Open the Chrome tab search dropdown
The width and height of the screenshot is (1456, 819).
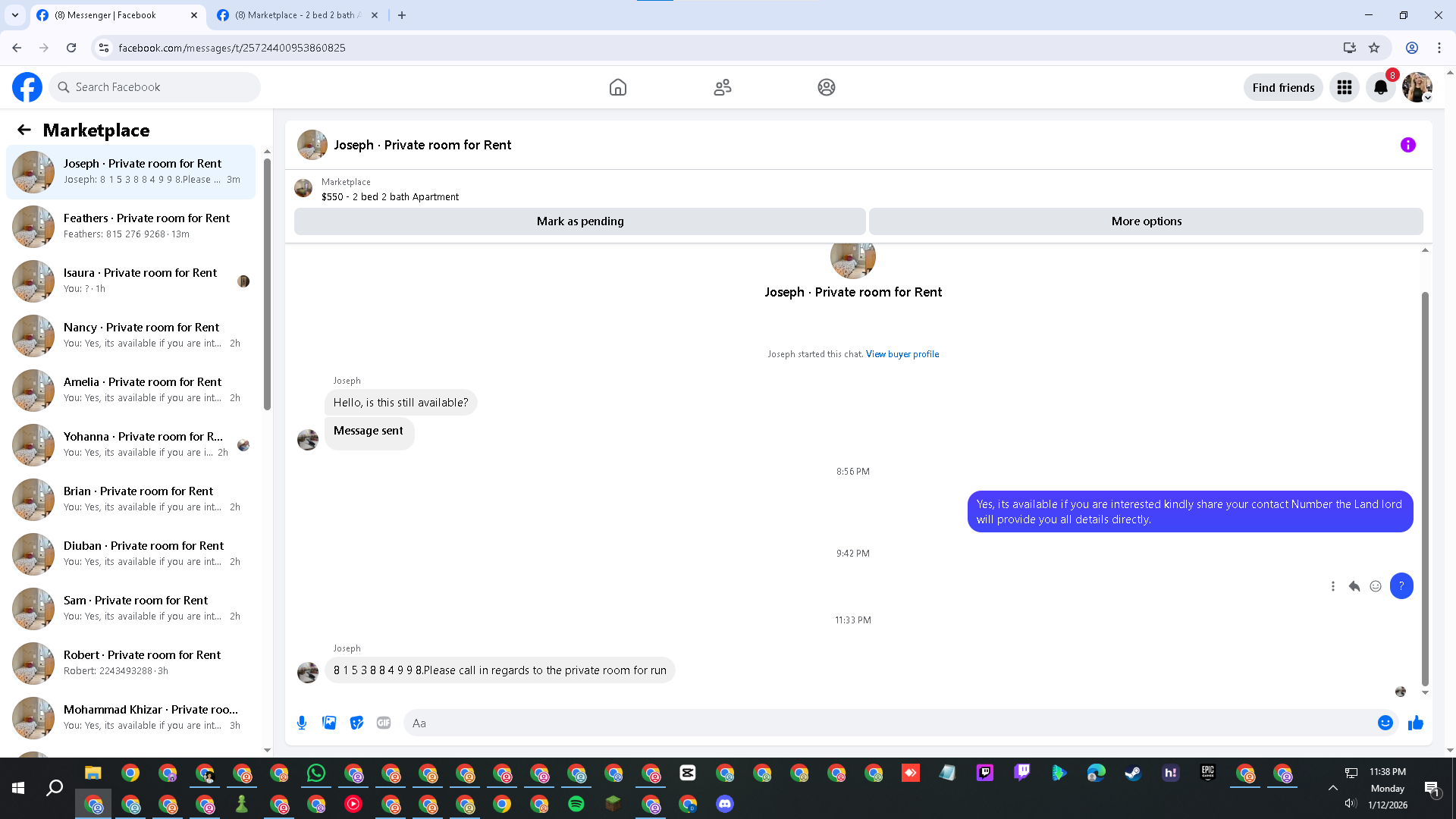pyautogui.click(x=15, y=15)
